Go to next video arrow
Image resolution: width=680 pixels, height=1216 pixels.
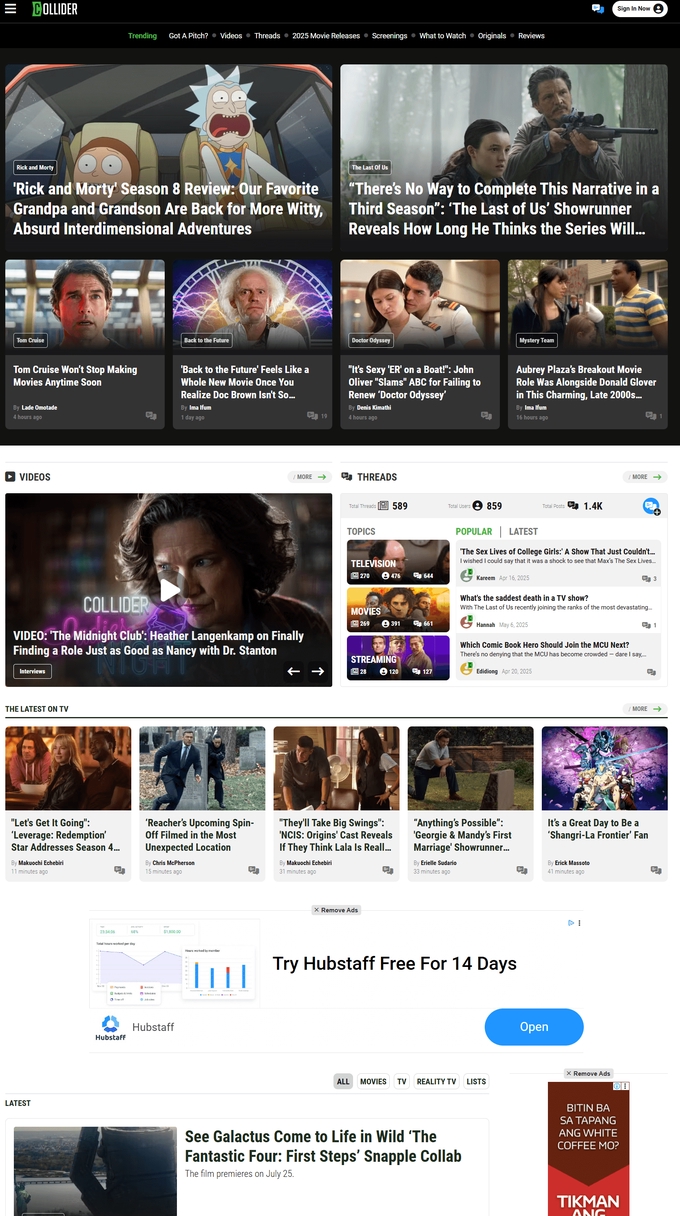click(318, 671)
